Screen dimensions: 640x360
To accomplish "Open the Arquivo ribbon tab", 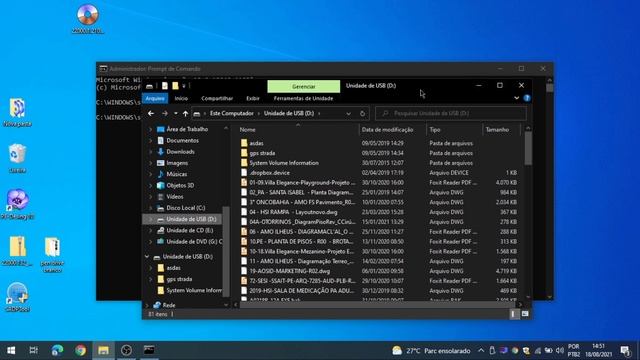I will point(155,98).
